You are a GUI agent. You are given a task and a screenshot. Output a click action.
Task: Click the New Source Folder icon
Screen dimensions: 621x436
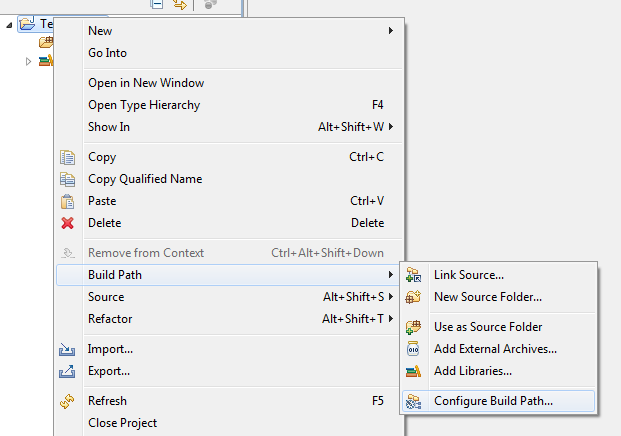pyautogui.click(x=413, y=297)
